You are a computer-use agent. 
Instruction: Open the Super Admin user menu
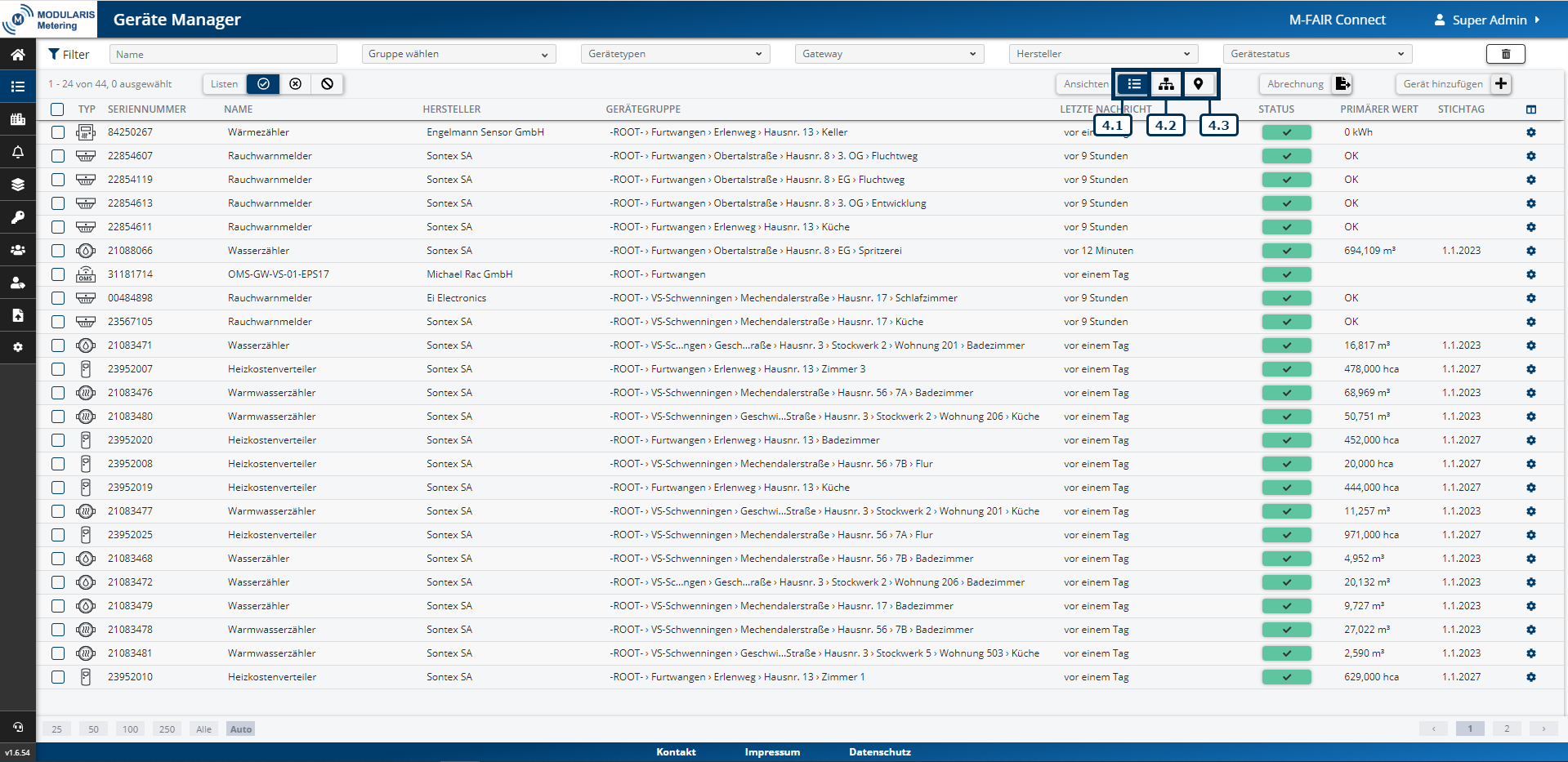tap(1488, 20)
